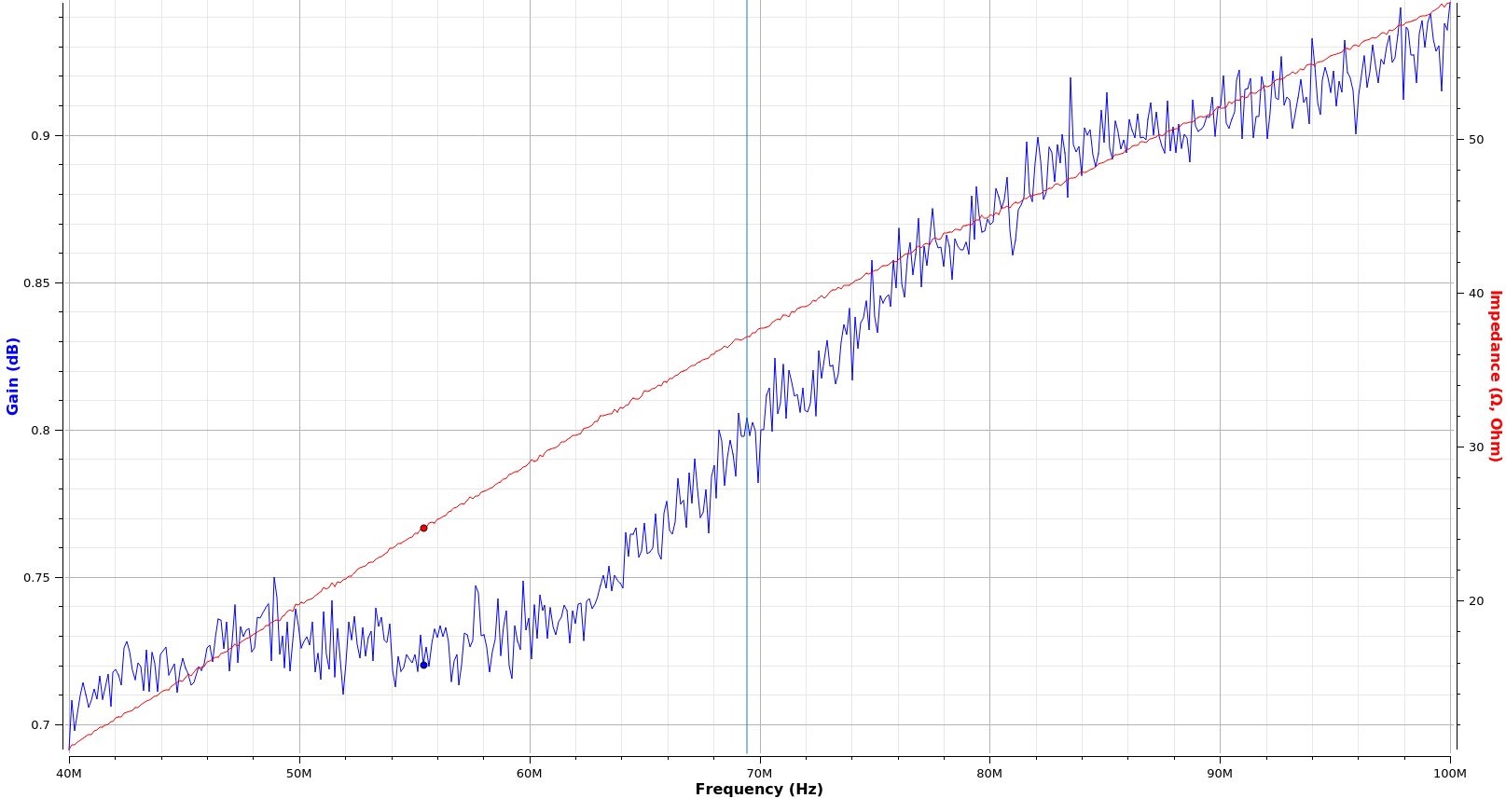This screenshot has height=812, width=1506.
Task: Click the 40 impedance tick label
Action: (x=1476, y=294)
